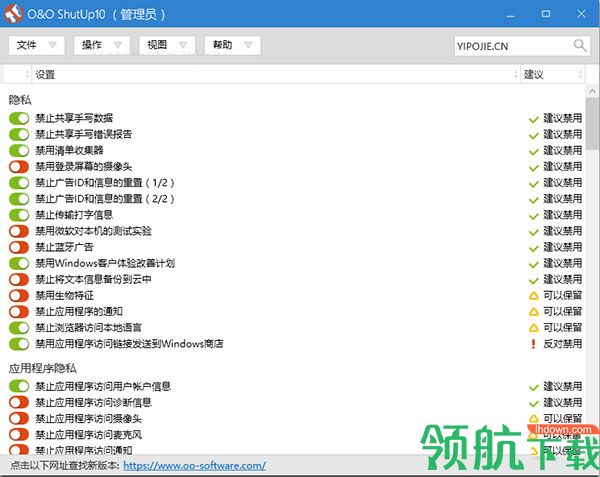600x477 pixels.
Task: Click the check icon on 禁止蓝牙广告 row
Action: (533, 248)
